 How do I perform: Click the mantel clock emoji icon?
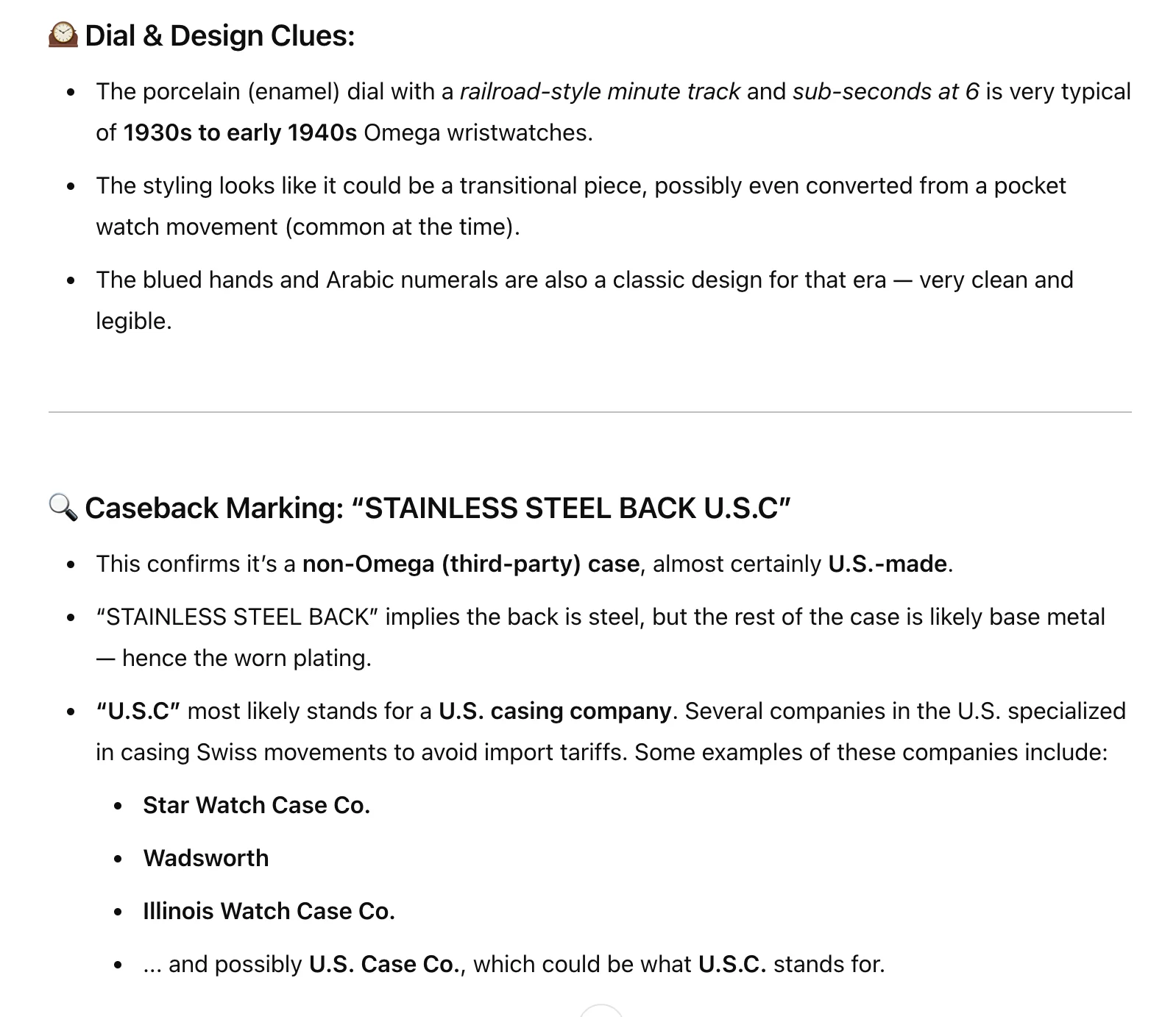[63, 35]
